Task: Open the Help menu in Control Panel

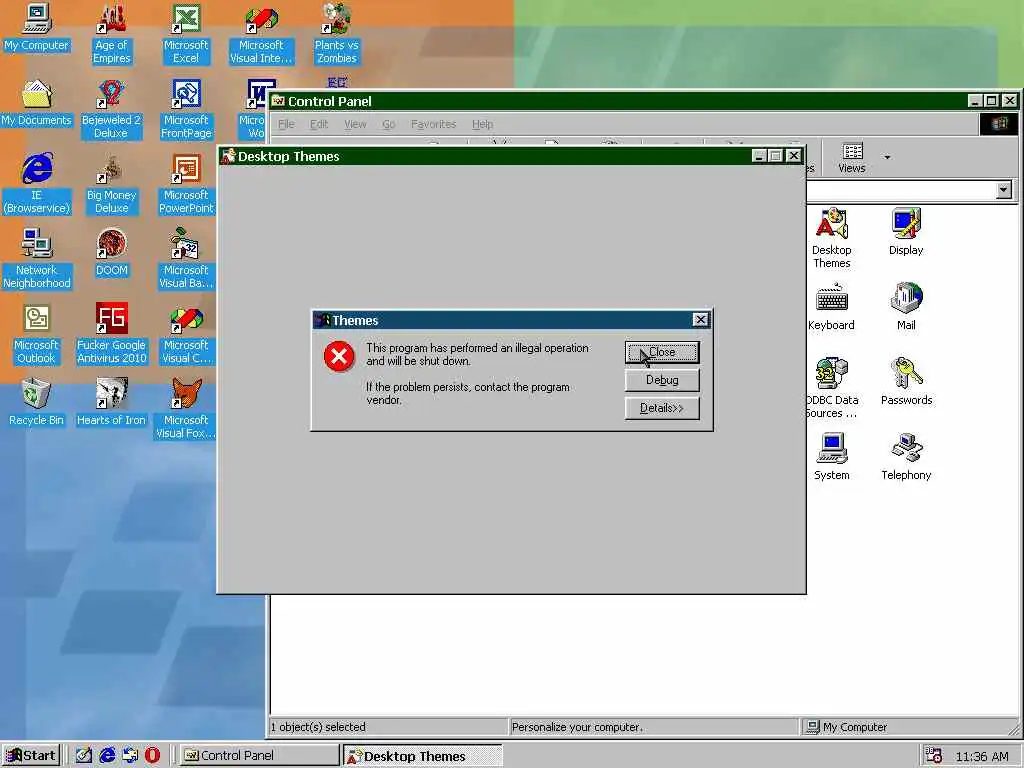Action: (483, 124)
